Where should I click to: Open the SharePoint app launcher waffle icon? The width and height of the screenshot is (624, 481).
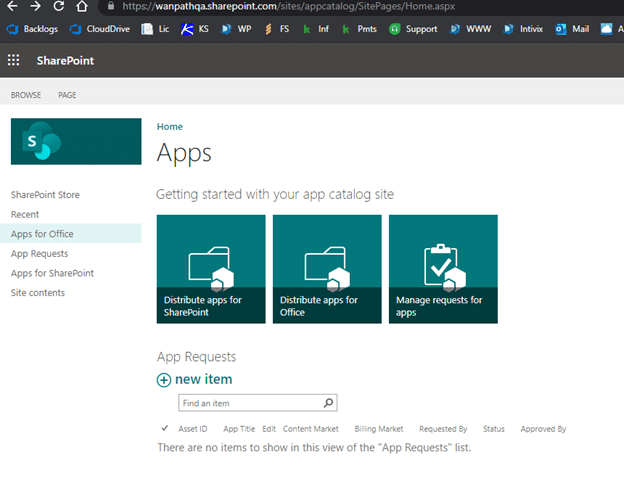14,61
